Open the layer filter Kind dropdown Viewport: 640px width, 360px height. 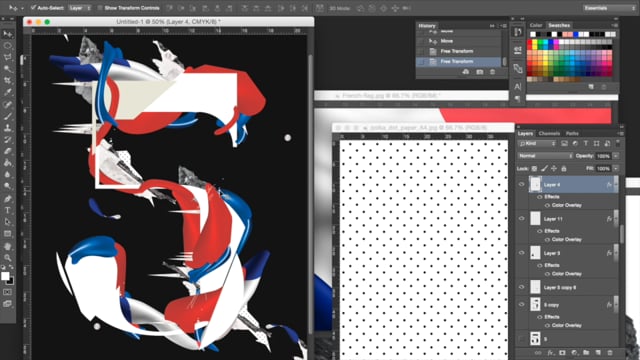point(537,144)
